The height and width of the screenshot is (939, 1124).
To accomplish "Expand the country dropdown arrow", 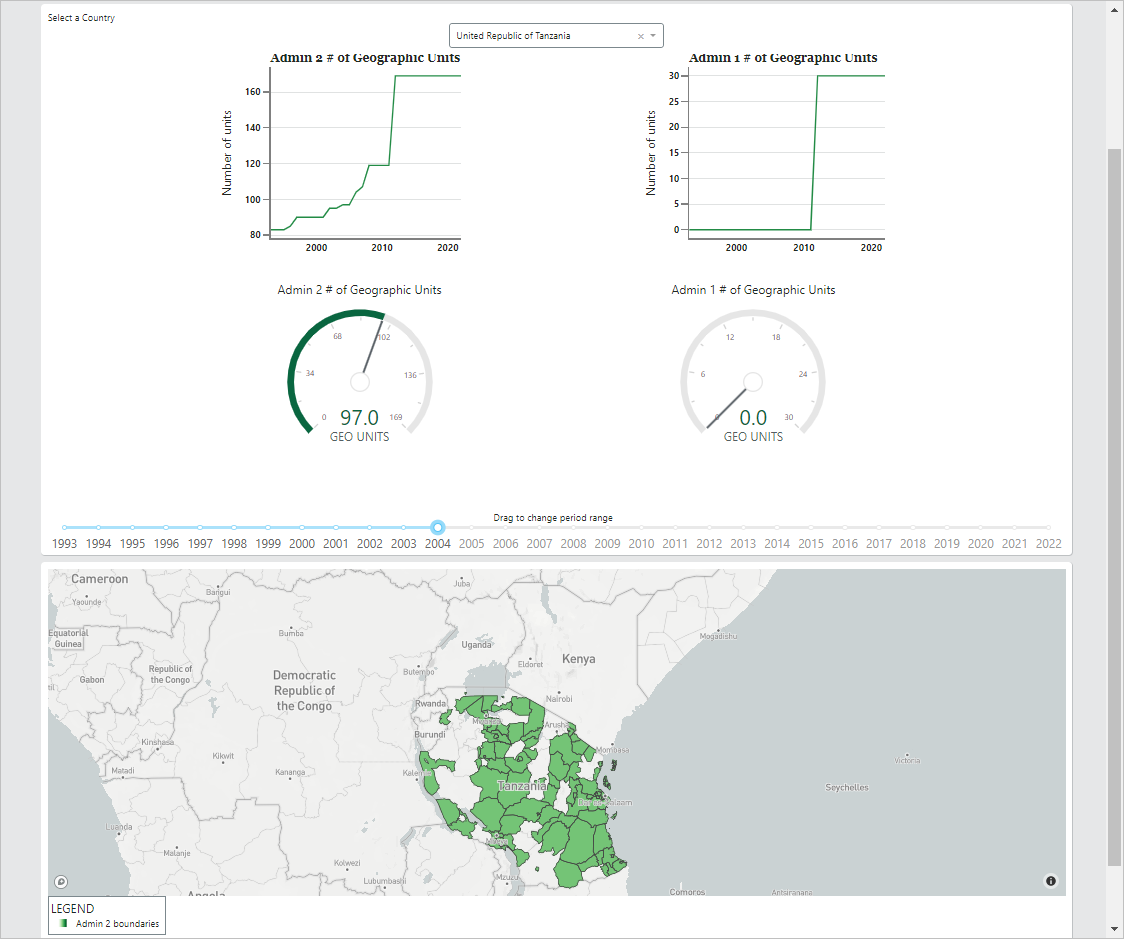I will (x=653, y=36).
